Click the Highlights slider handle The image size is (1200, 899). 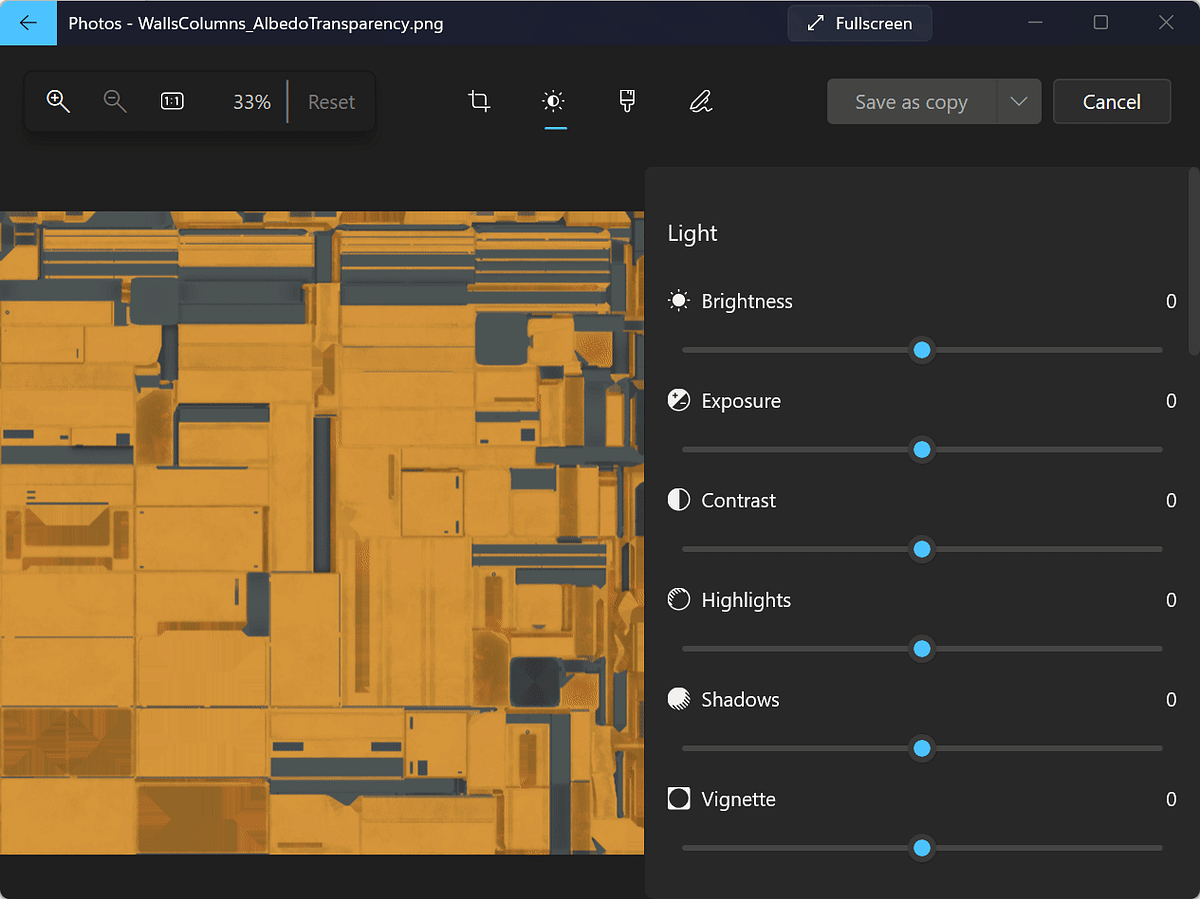pos(921,649)
